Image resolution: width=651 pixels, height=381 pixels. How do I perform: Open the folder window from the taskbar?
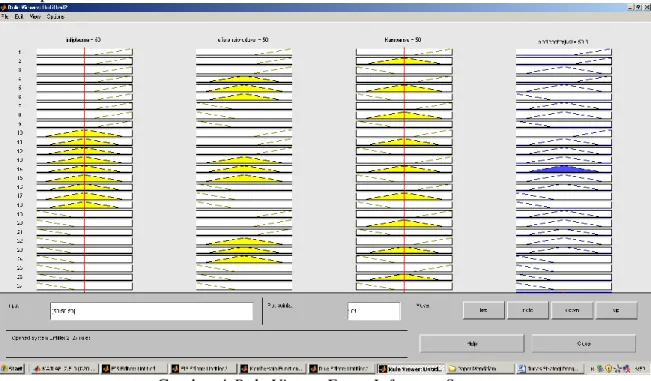click(x=480, y=368)
